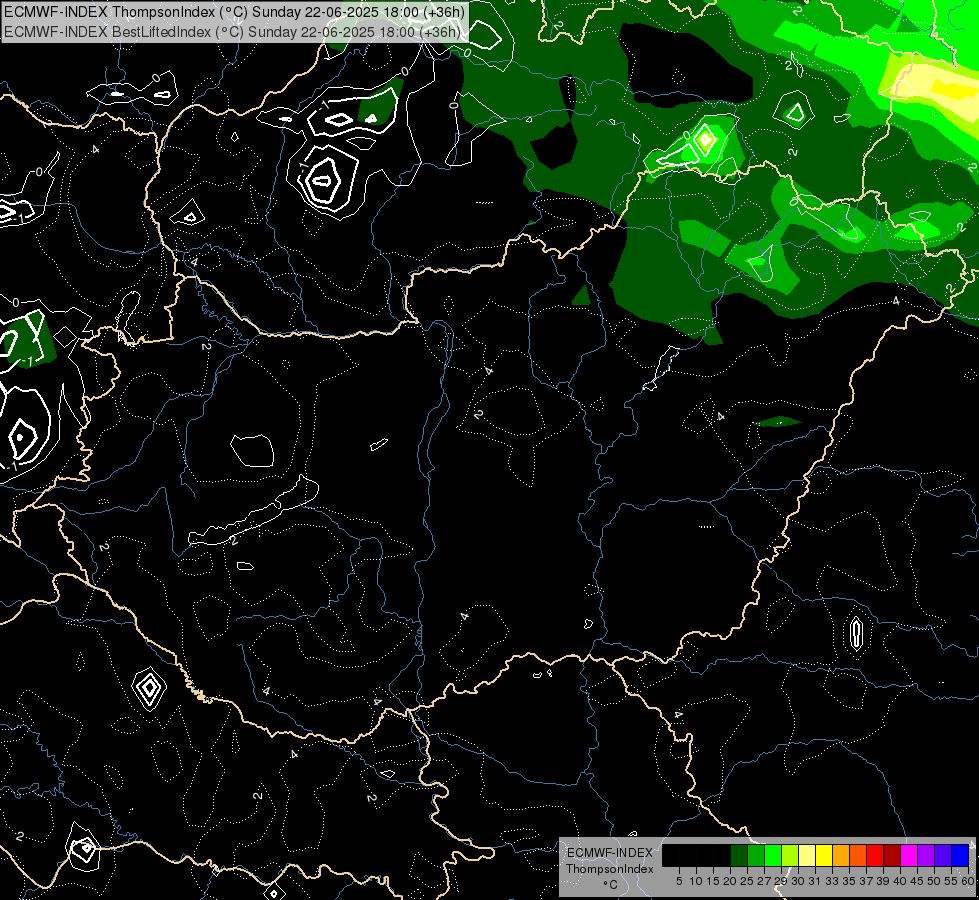Click the legend tick value '45'

click(917, 881)
